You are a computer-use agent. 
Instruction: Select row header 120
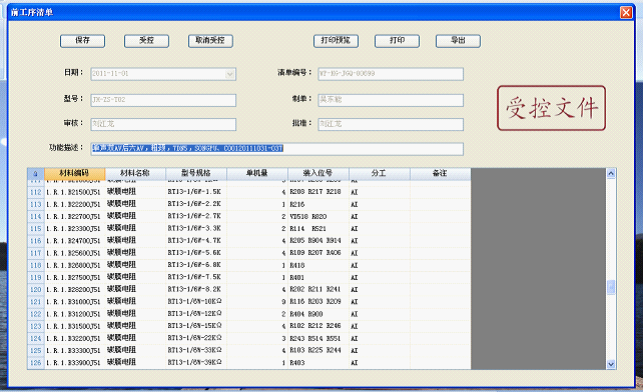36,289
